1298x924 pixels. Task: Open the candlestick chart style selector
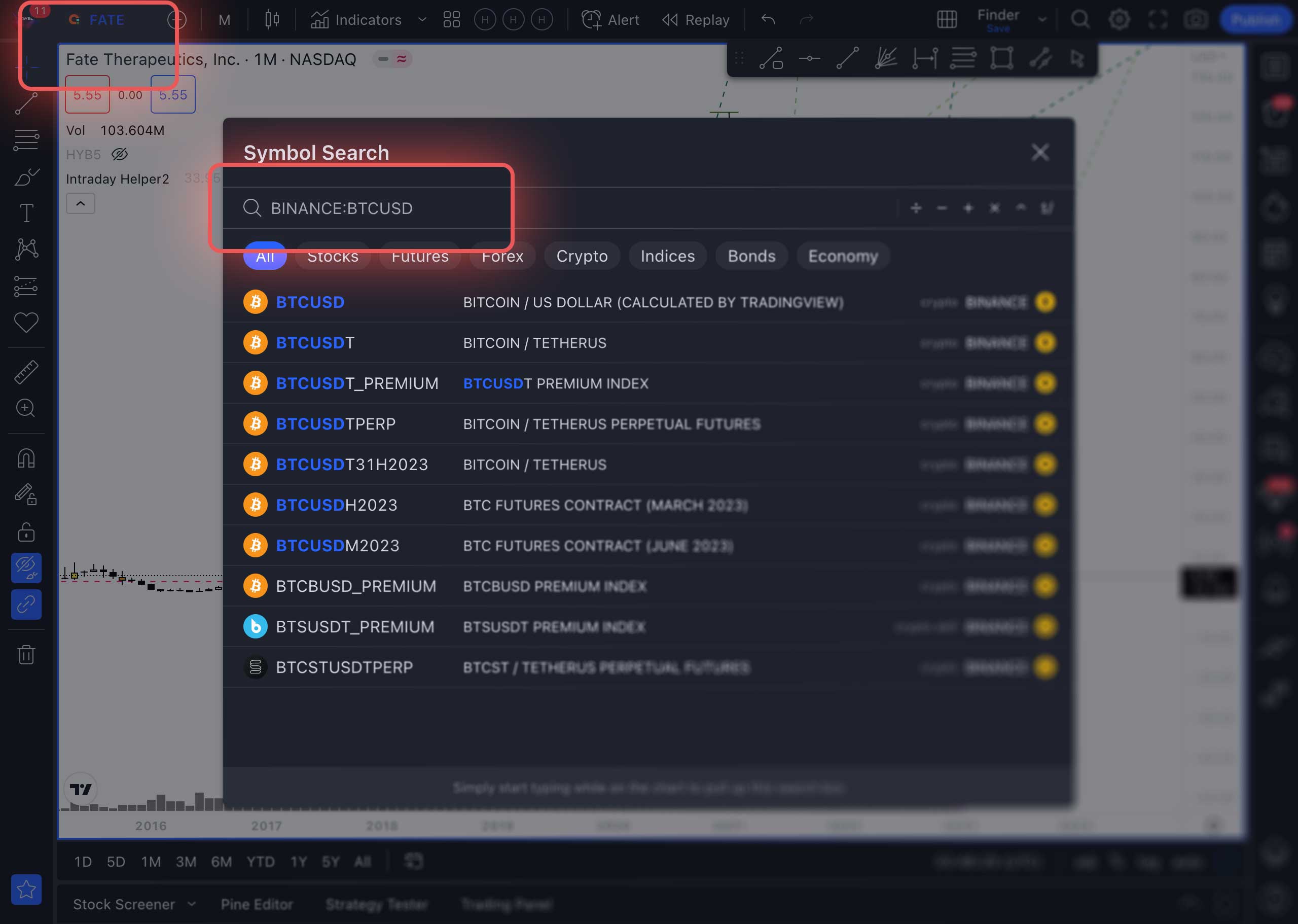272,20
